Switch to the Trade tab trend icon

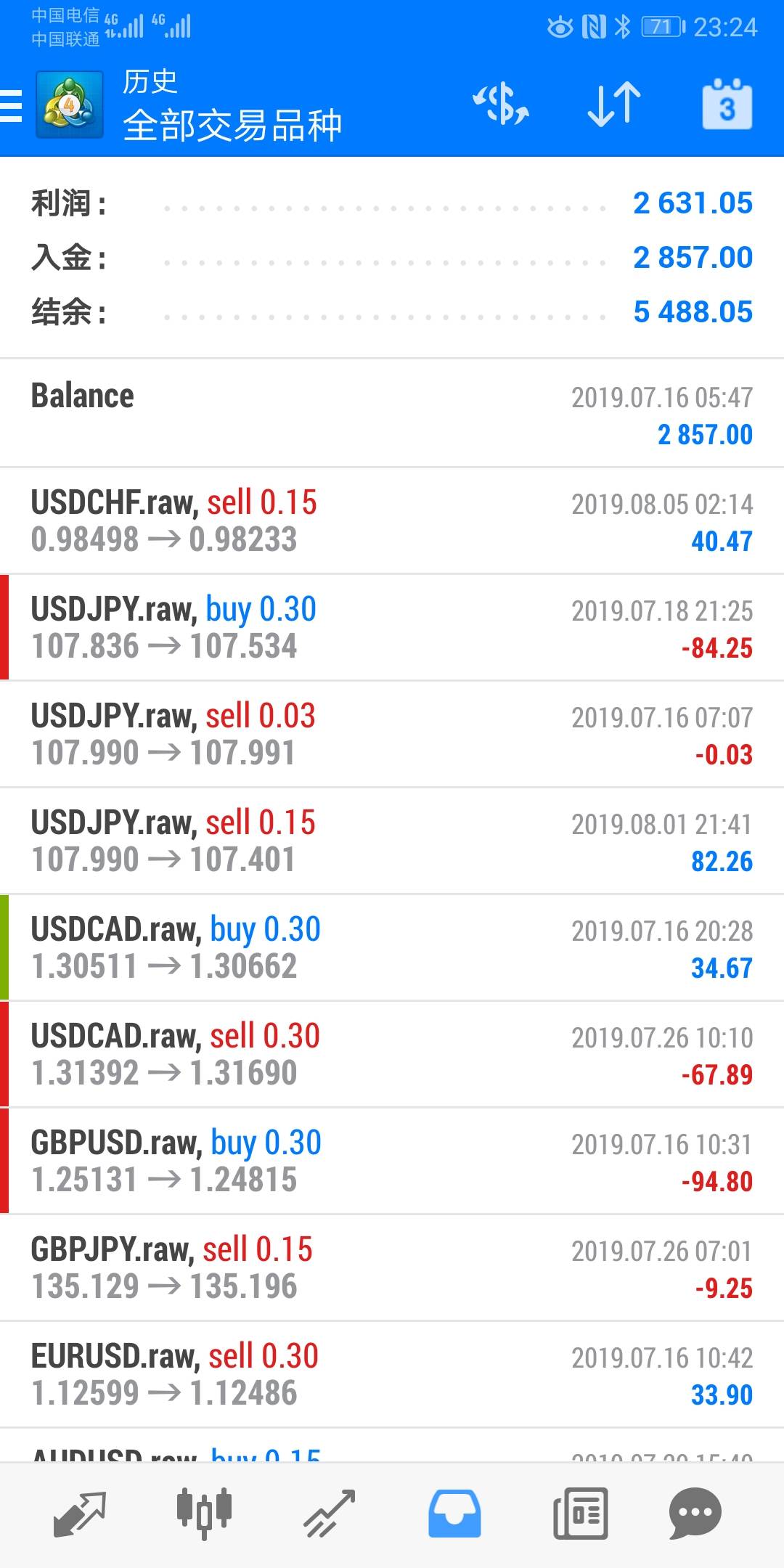[x=330, y=1514]
